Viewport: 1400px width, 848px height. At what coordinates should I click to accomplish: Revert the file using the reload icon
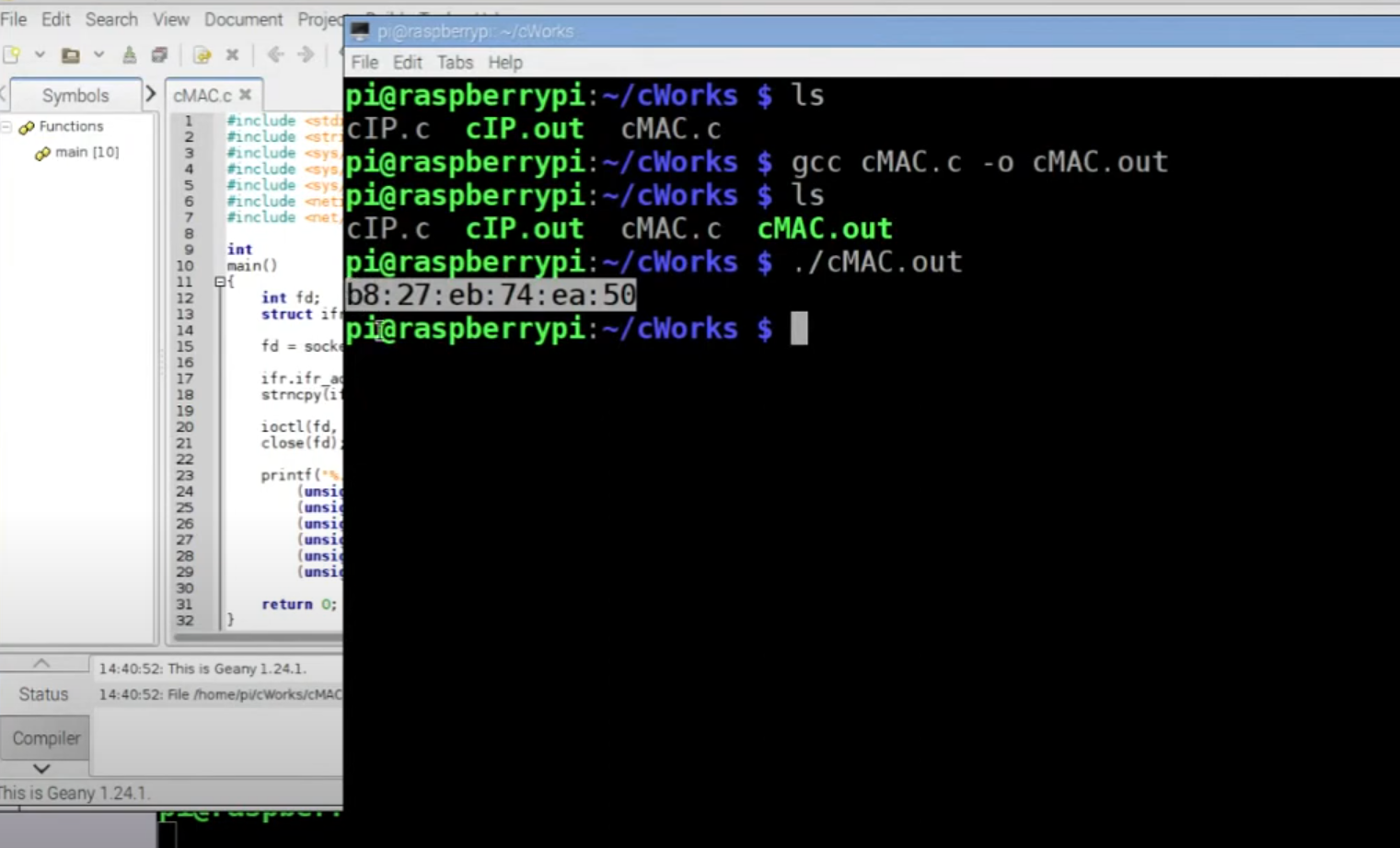click(201, 55)
